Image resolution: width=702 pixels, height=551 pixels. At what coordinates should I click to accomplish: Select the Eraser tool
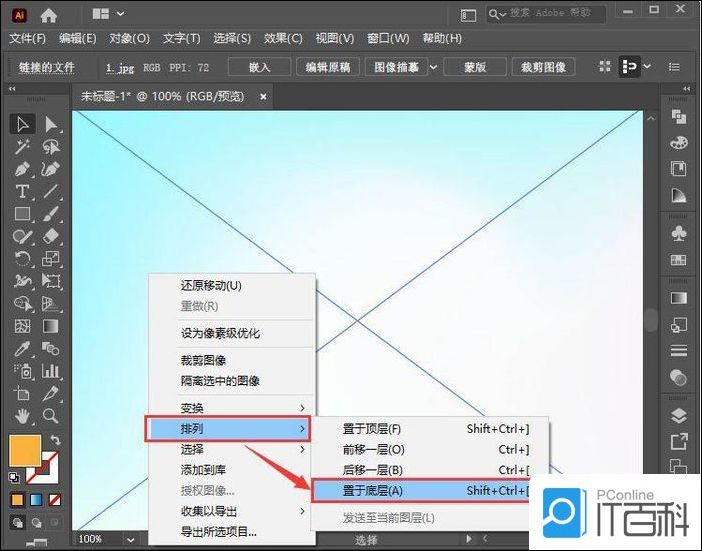51,236
